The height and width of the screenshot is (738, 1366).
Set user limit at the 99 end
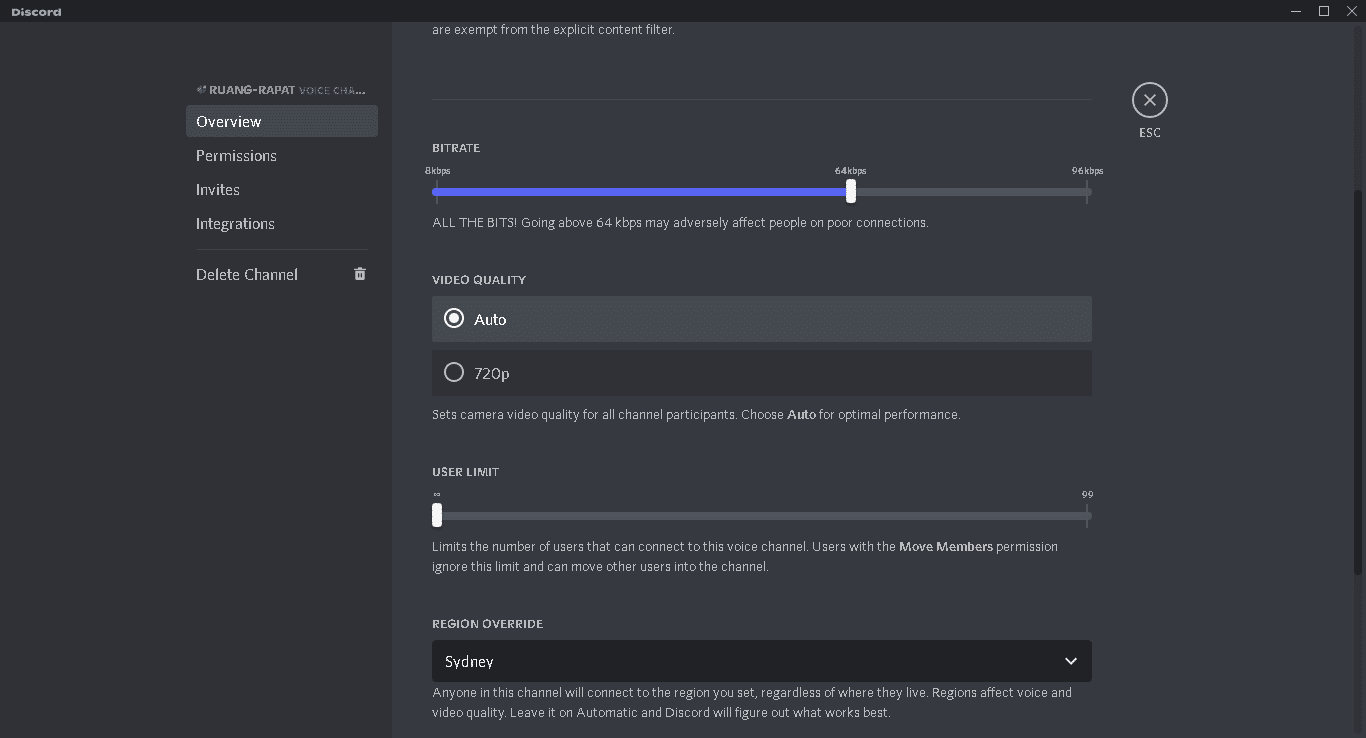pyautogui.click(x=1087, y=516)
